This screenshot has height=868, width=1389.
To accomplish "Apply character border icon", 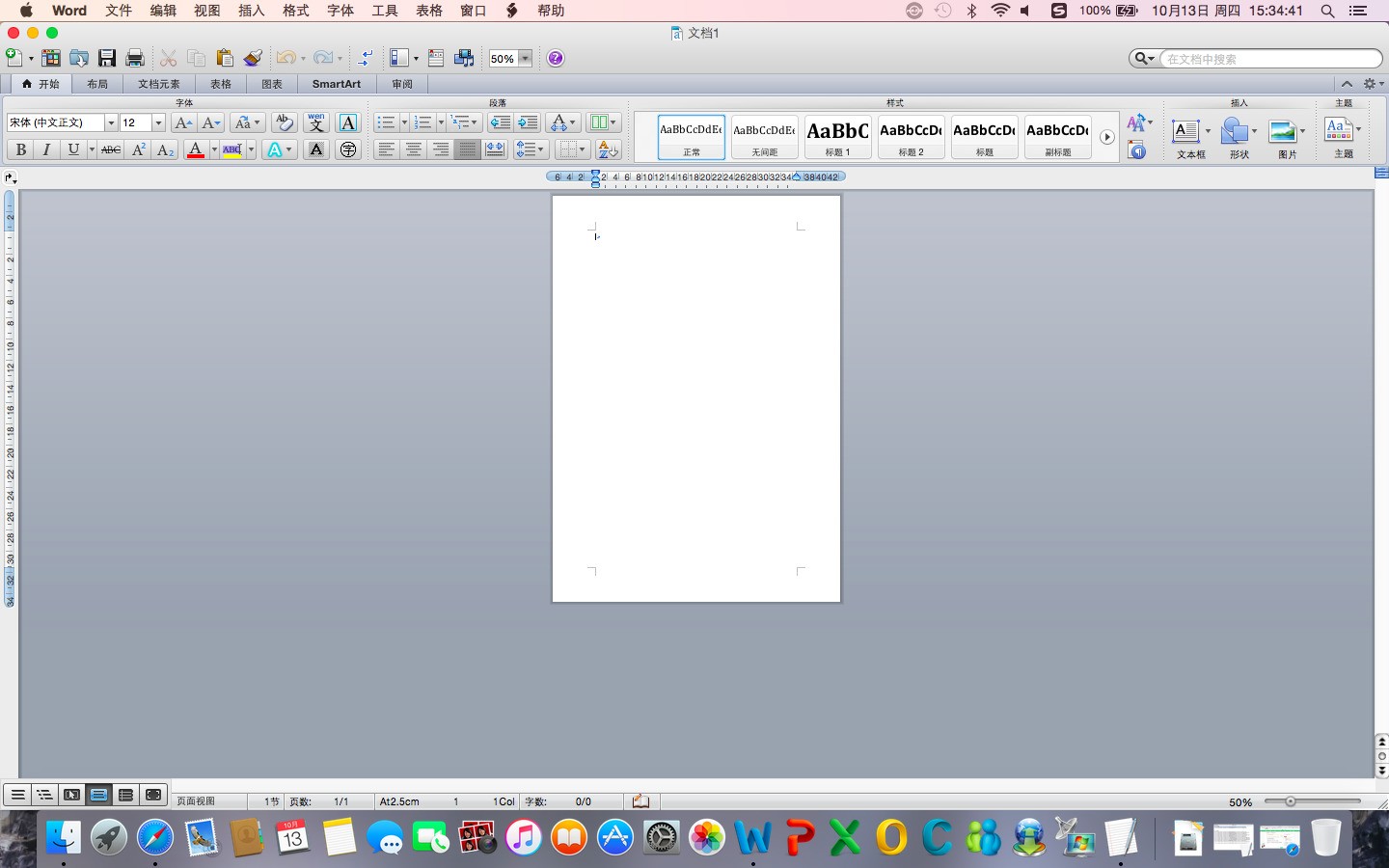I will point(348,122).
